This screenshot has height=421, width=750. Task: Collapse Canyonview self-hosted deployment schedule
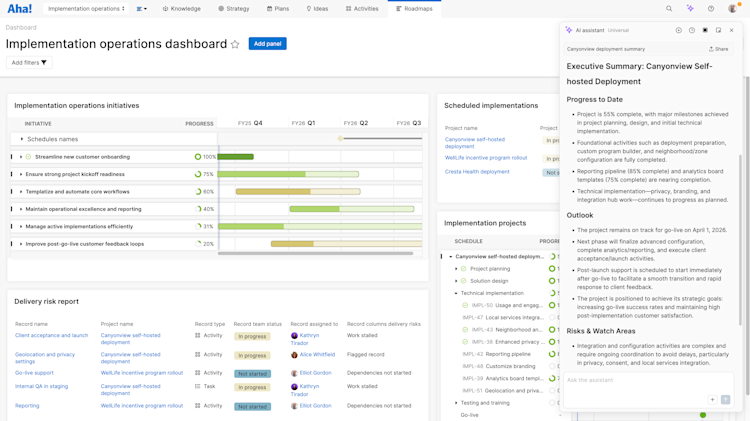click(x=451, y=257)
